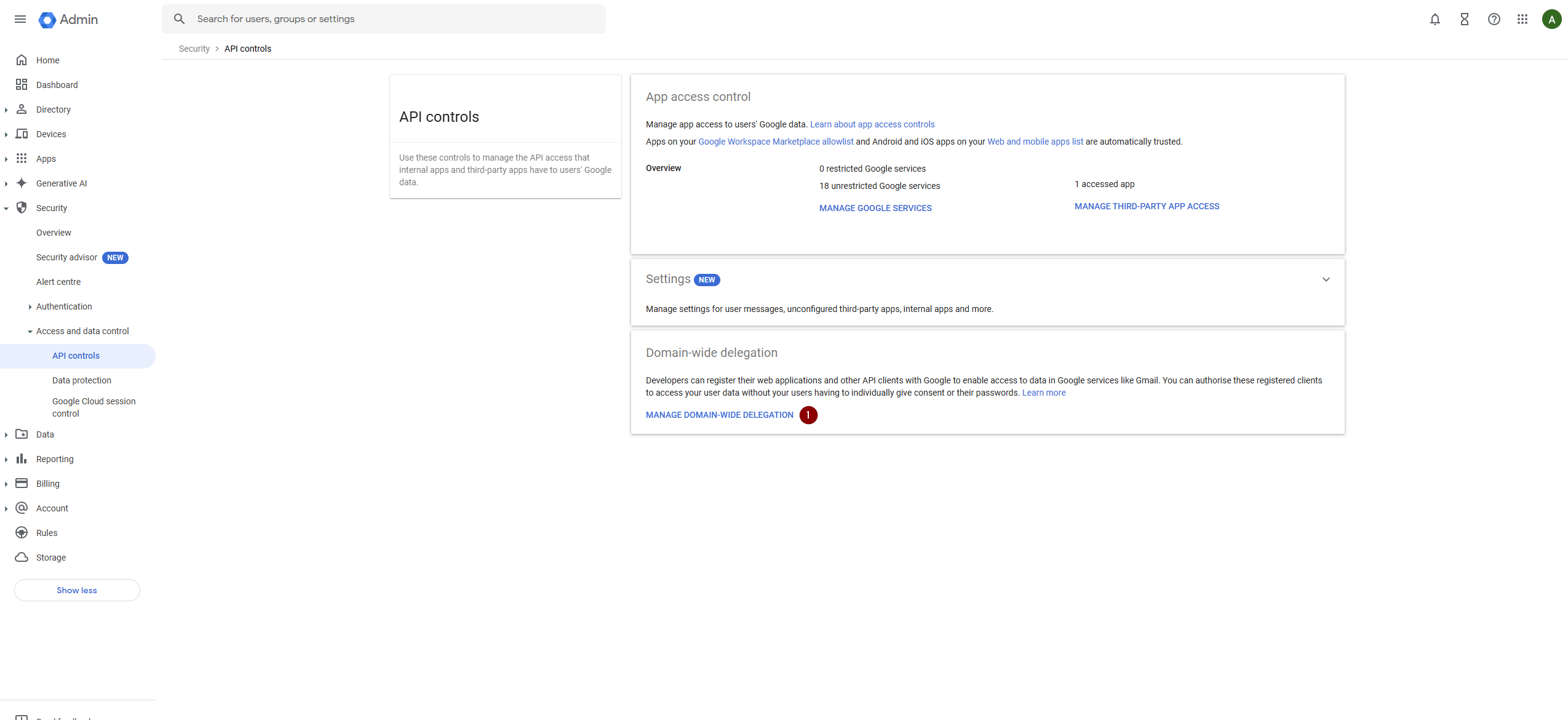Screen dimensions: 1568x720
Task: Click Manage Domain-Wide Delegation
Action: [719, 415]
